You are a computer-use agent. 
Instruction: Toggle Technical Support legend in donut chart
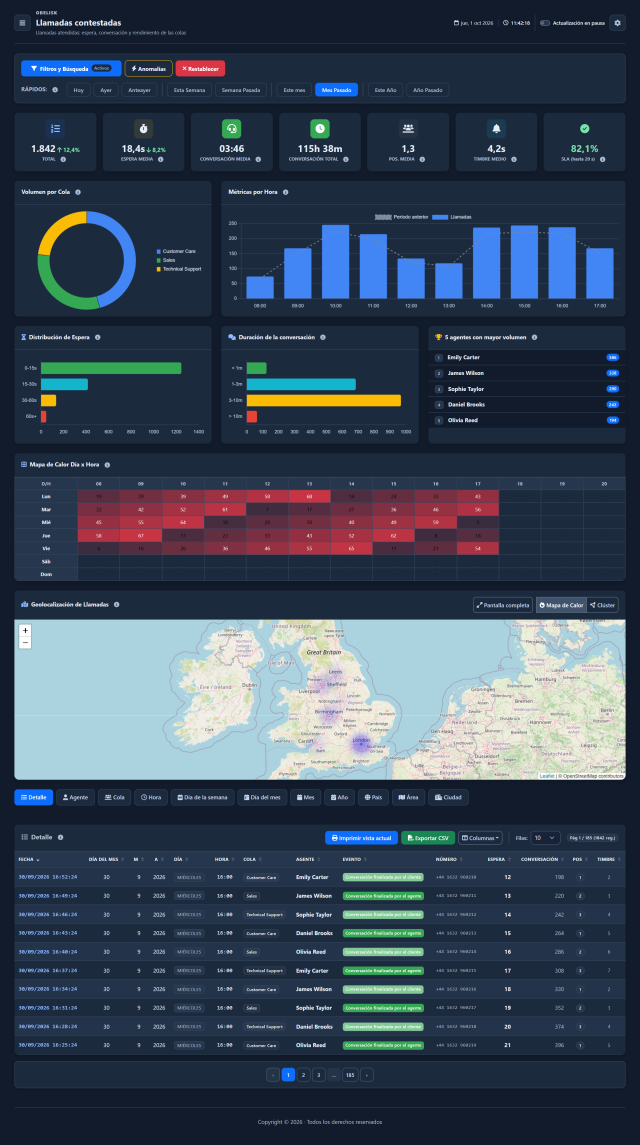(x=179, y=269)
